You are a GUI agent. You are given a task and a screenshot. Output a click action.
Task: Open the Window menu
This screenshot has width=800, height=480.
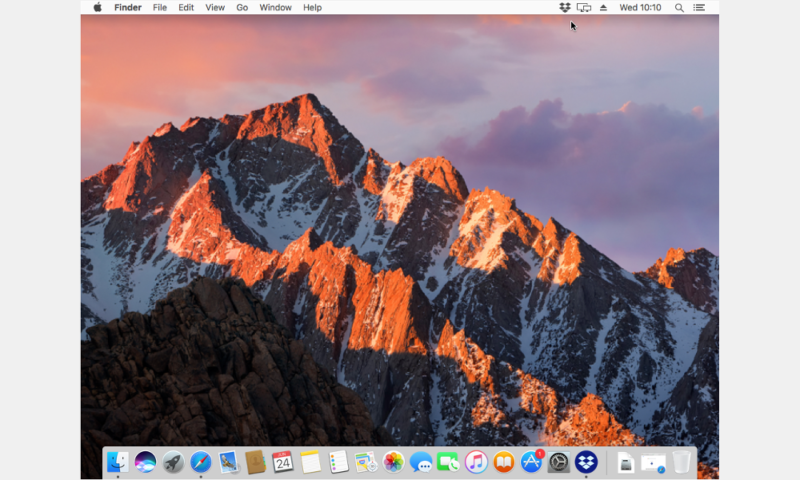(276, 8)
